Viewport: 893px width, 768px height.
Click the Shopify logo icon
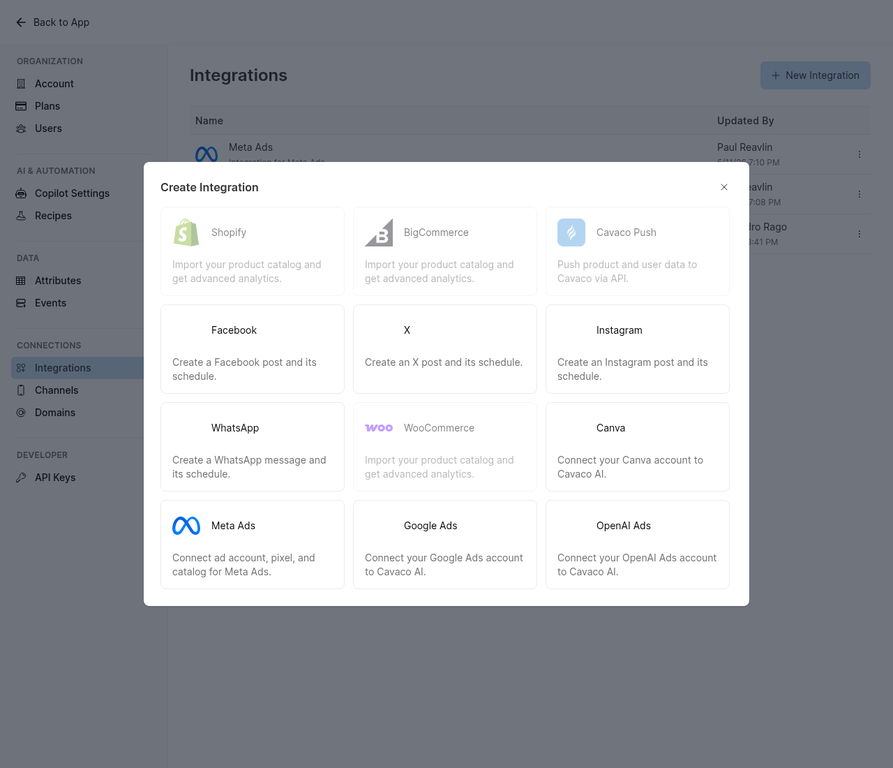tap(186, 232)
